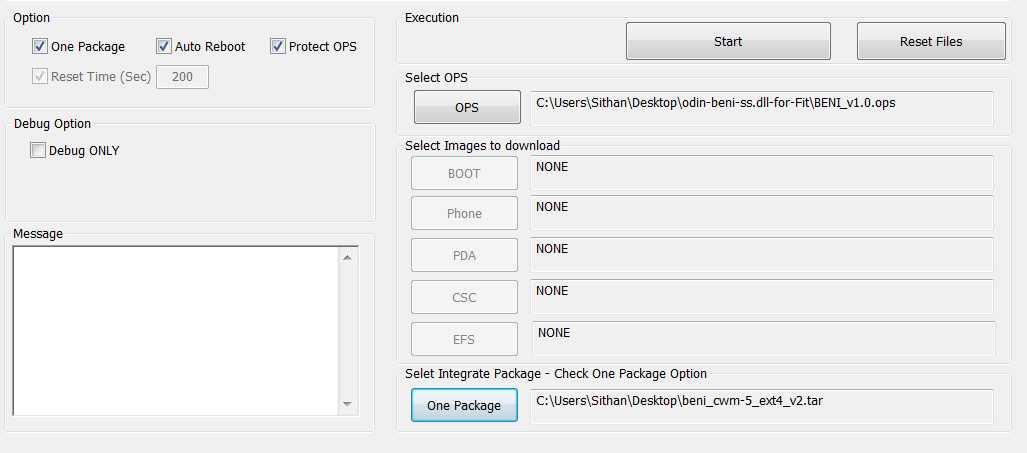1027x453 pixels.
Task: Click the Reset Files button
Action: point(931,41)
